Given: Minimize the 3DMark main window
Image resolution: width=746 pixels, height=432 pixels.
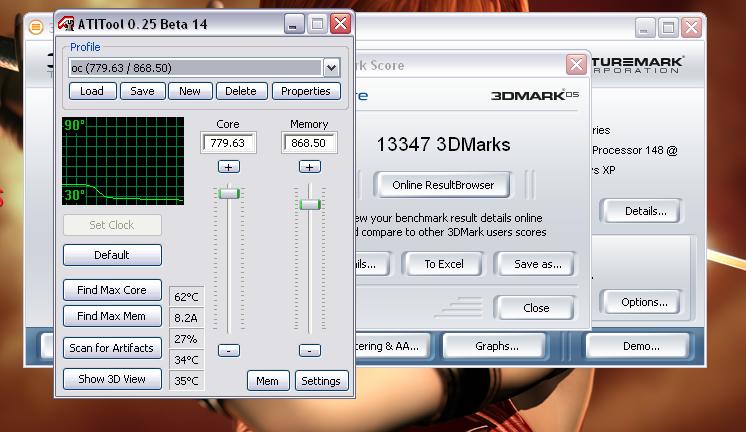Looking at the screenshot, I should click(645, 28).
